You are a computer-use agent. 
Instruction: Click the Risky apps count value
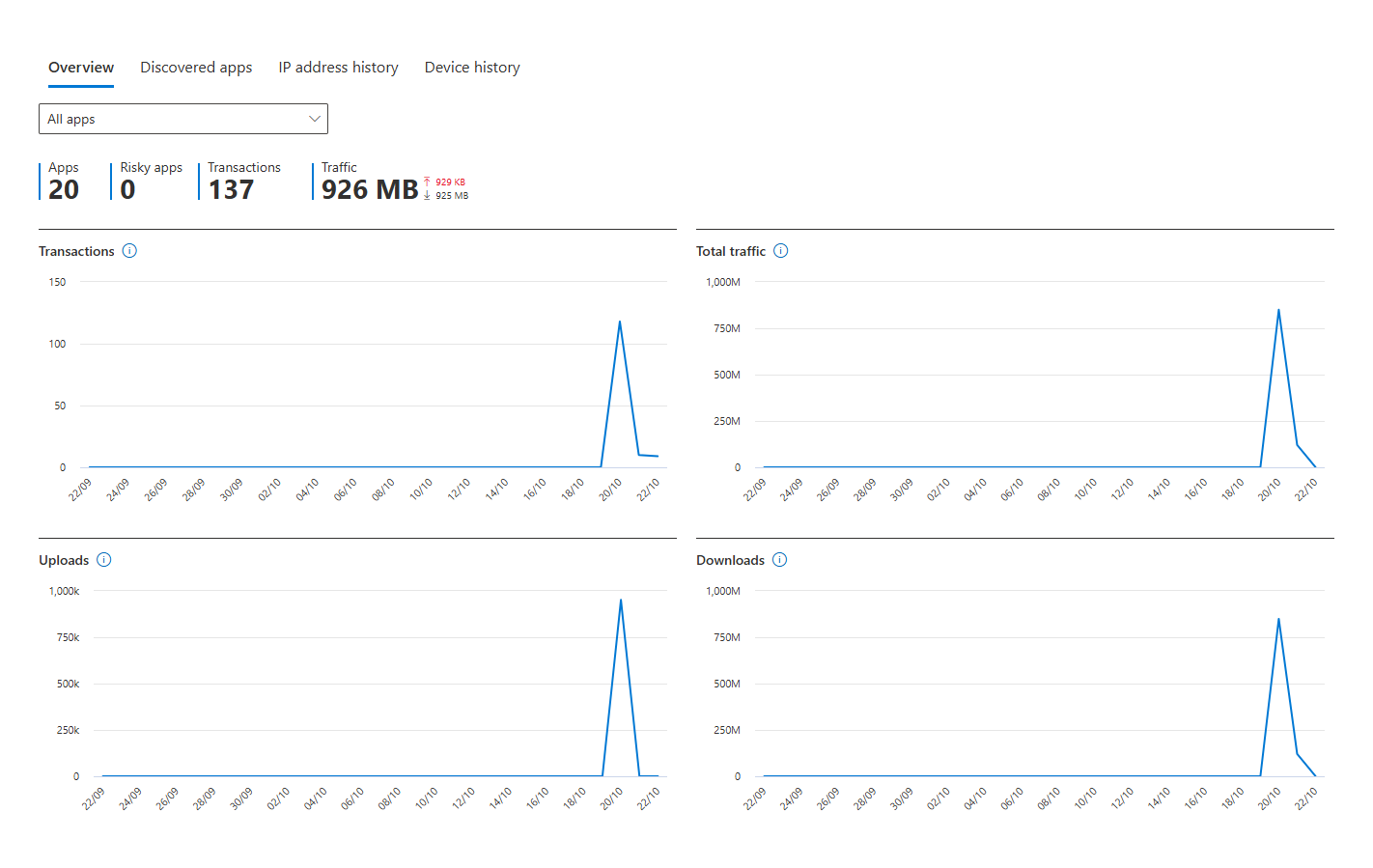coord(128,190)
